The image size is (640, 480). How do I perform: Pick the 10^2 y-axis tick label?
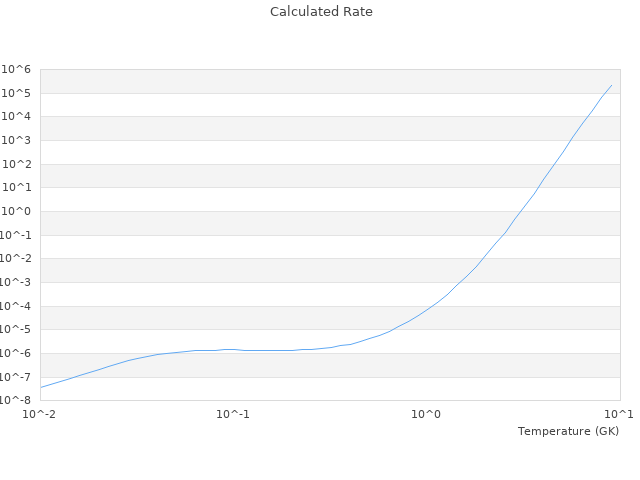[x=17, y=164]
